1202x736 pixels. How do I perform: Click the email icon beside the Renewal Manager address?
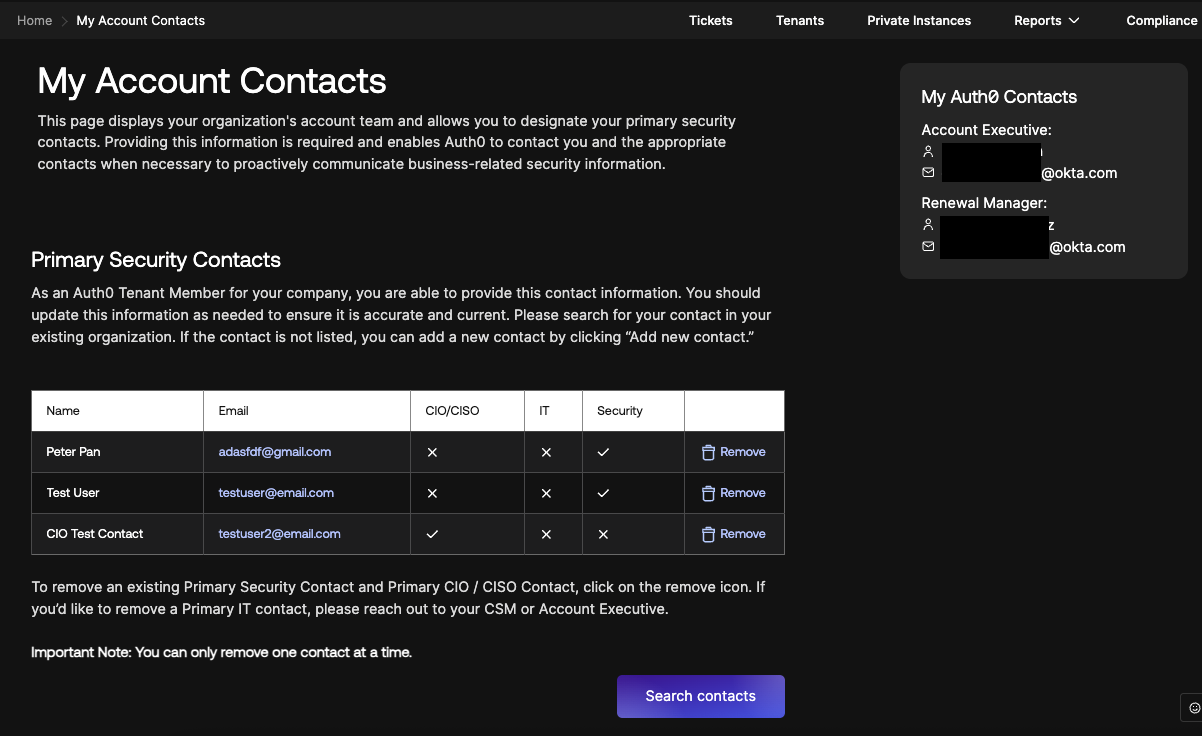[x=928, y=246]
